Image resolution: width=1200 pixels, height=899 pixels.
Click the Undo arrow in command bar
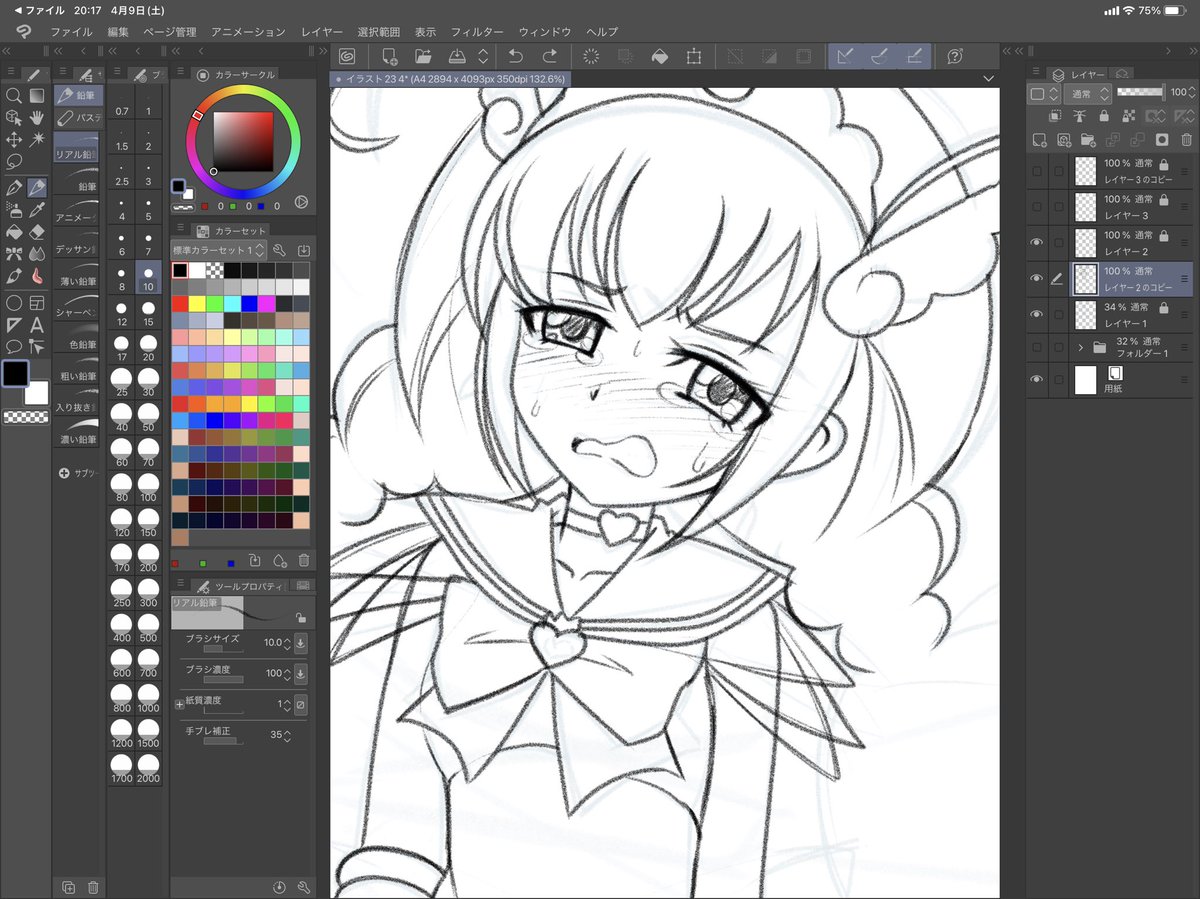(x=516, y=56)
